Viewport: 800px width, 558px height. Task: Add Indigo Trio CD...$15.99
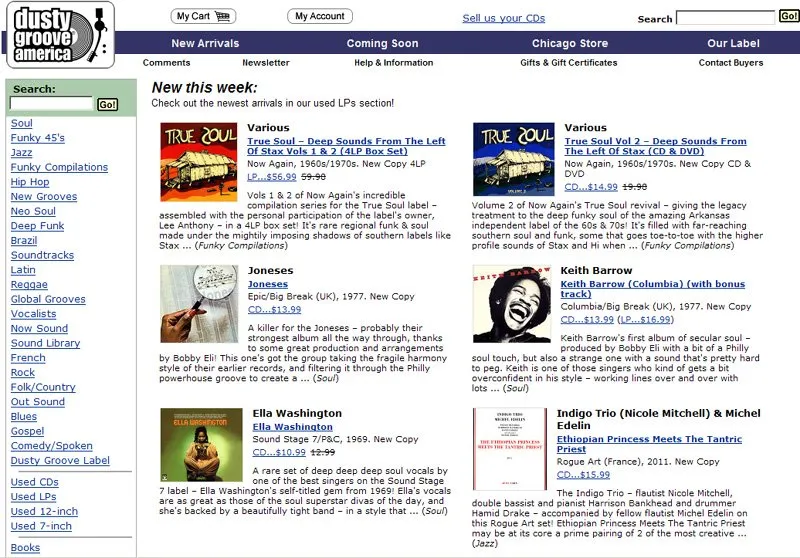click(x=583, y=475)
